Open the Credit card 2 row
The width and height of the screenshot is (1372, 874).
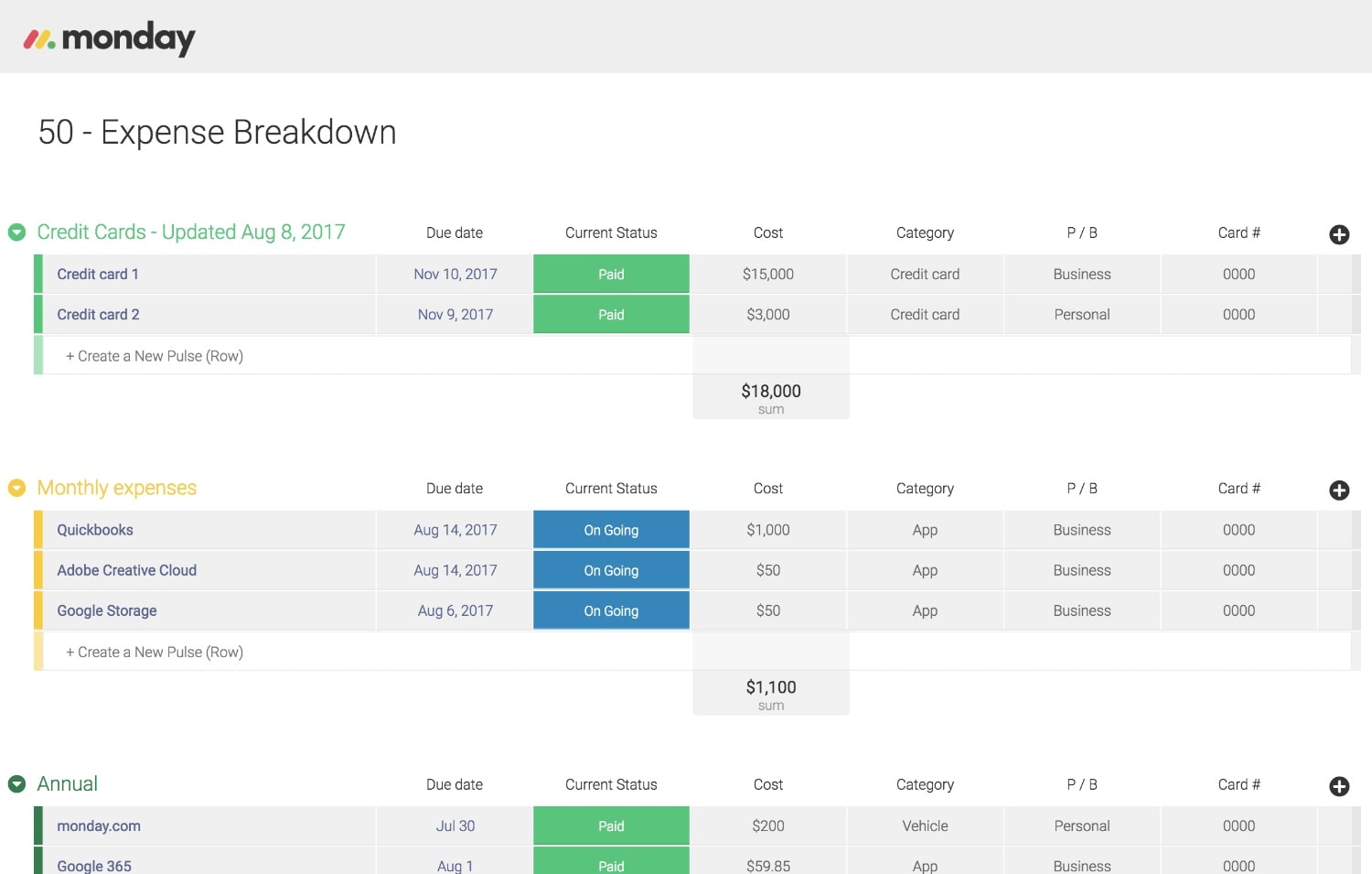pos(98,315)
